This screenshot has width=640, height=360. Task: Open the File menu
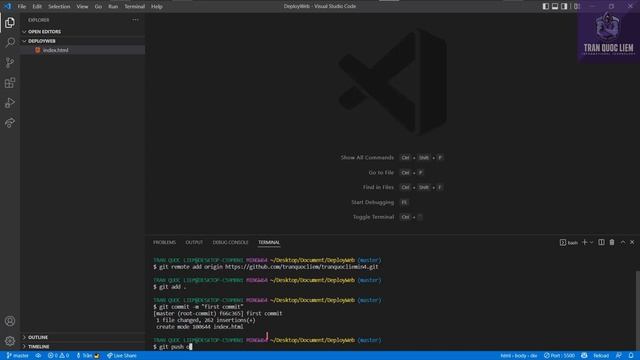pos(22,7)
